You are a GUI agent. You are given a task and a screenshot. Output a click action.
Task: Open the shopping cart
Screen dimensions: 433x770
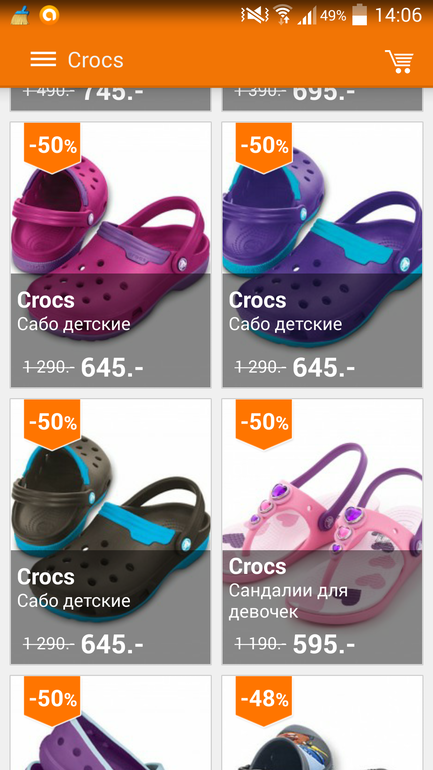click(399, 61)
